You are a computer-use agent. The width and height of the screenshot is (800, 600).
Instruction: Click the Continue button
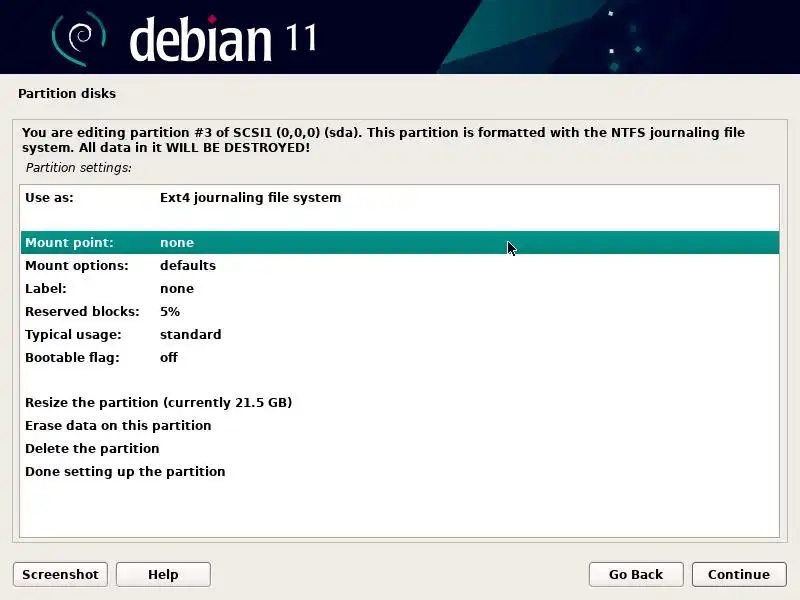point(739,574)
